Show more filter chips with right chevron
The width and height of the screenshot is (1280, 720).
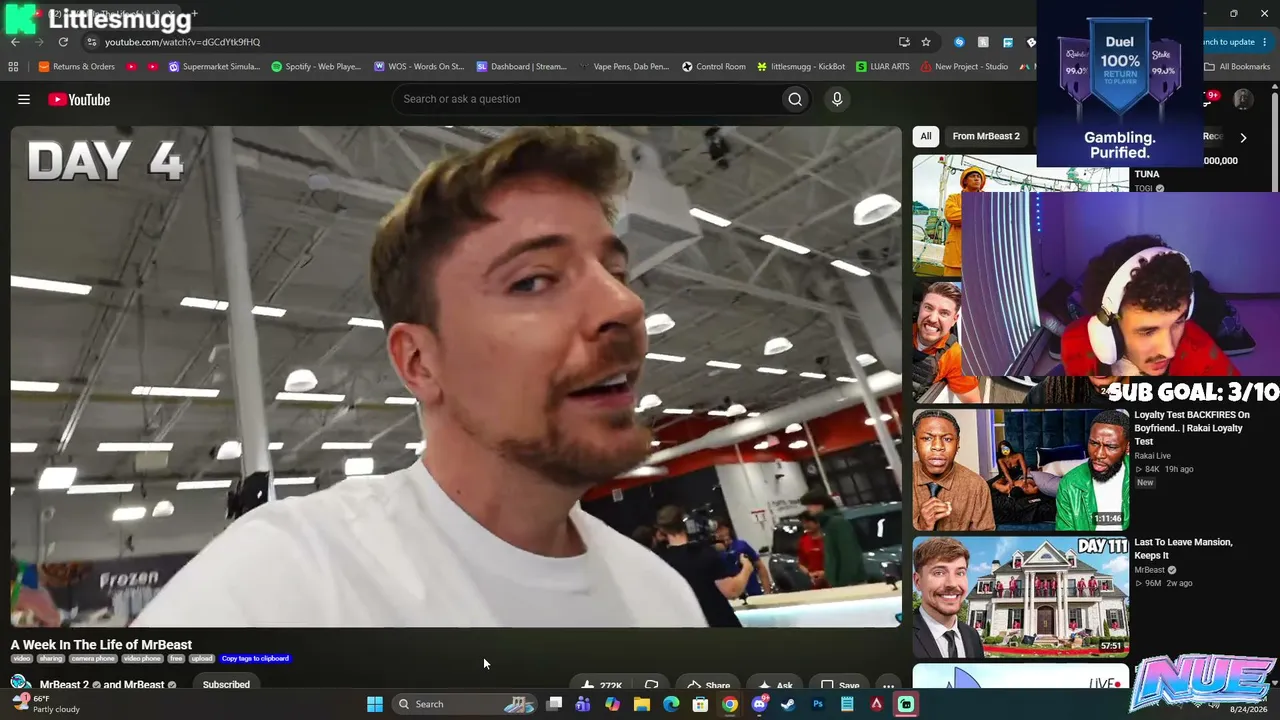[x=1243, y=137]
